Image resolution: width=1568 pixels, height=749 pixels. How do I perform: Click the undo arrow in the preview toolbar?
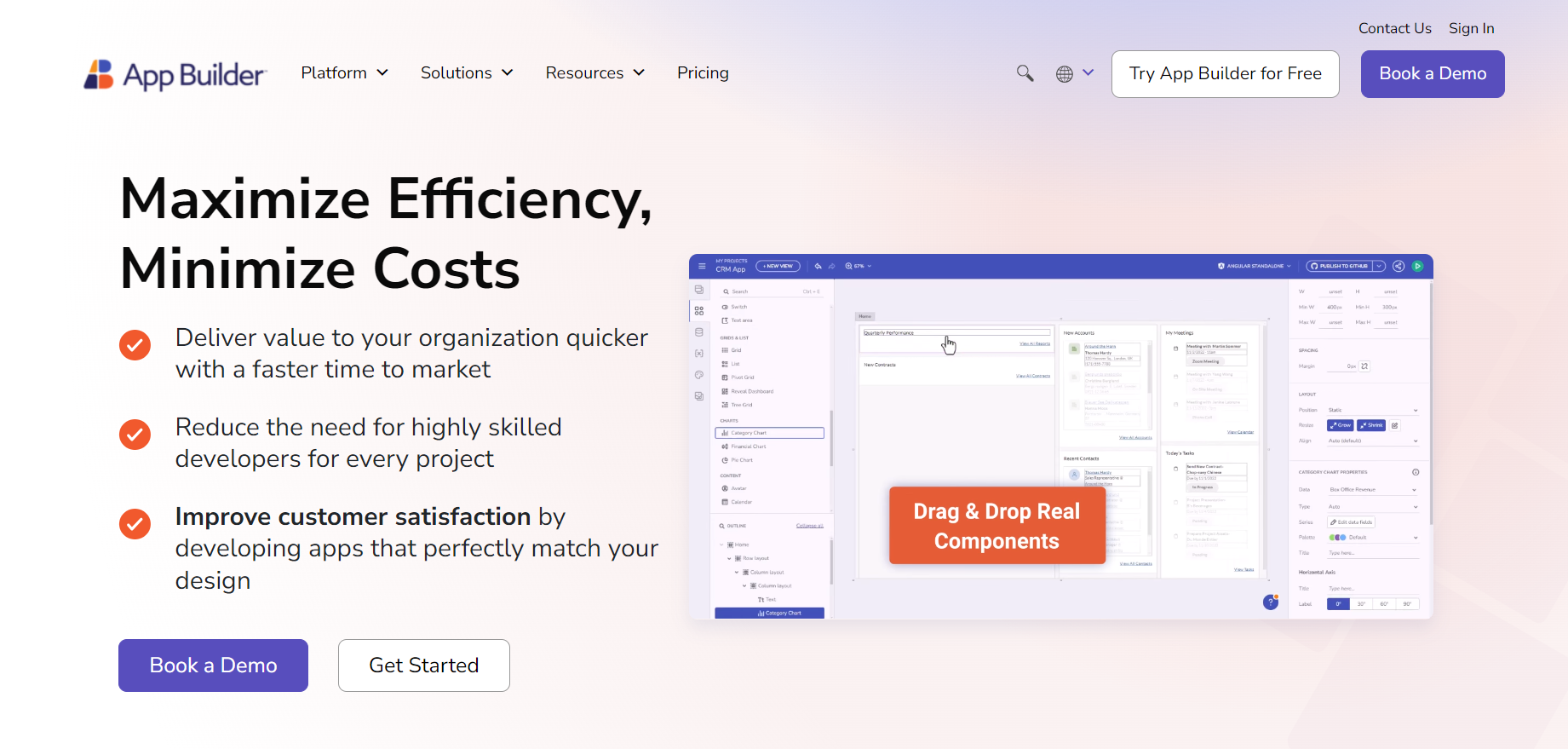[x=818, y=266]
